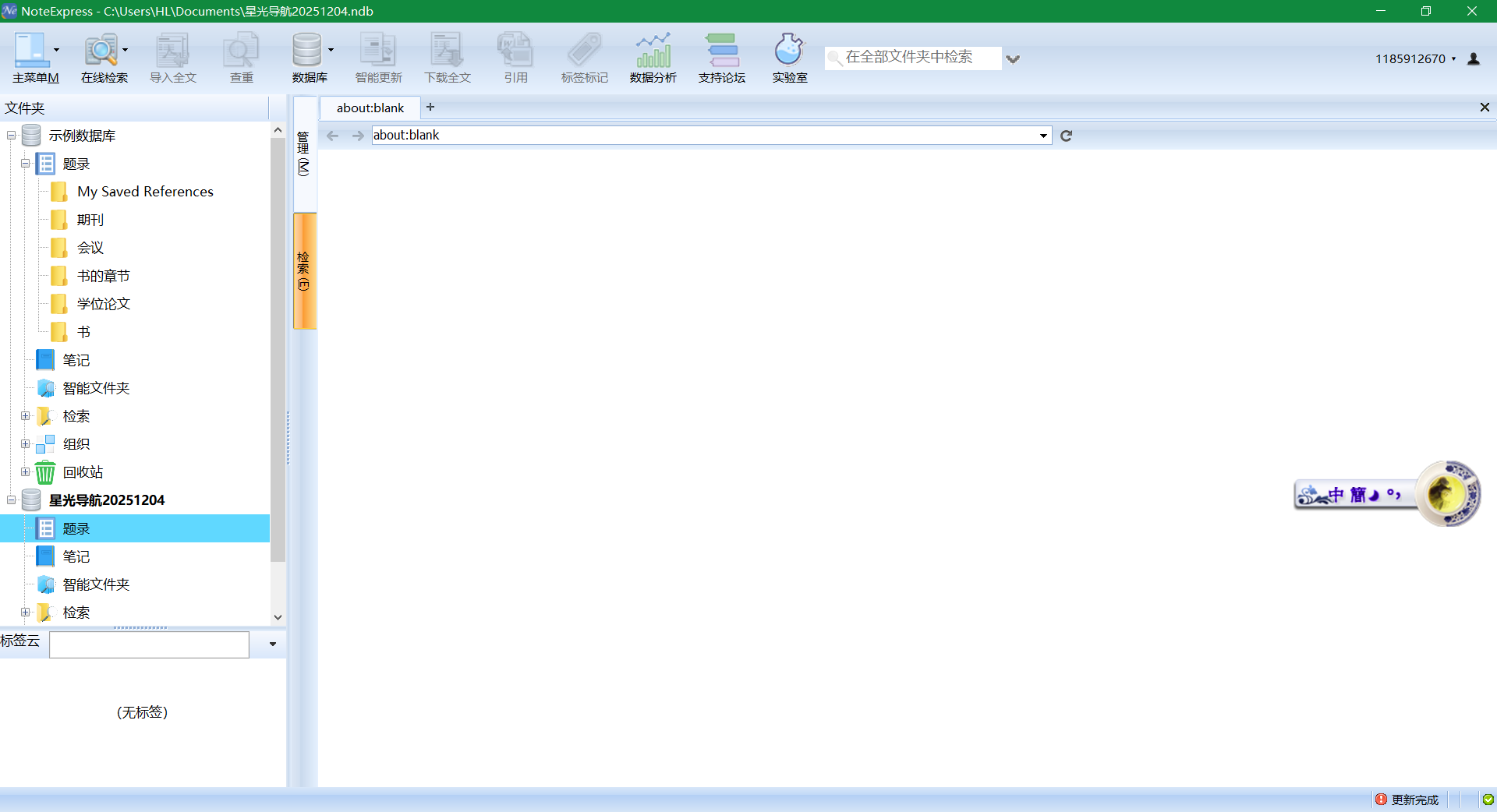The width and height of the screenshot is (1497, 812).
Task: Click the user account profile icon
Action: (1474, 59)
